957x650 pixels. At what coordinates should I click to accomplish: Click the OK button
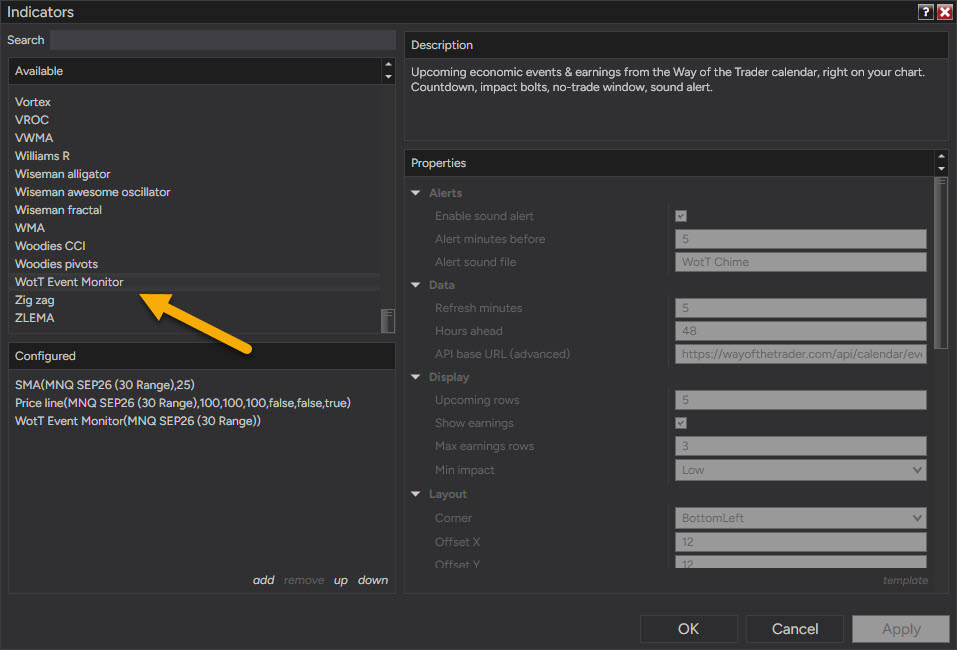click(x=688, y=629)
